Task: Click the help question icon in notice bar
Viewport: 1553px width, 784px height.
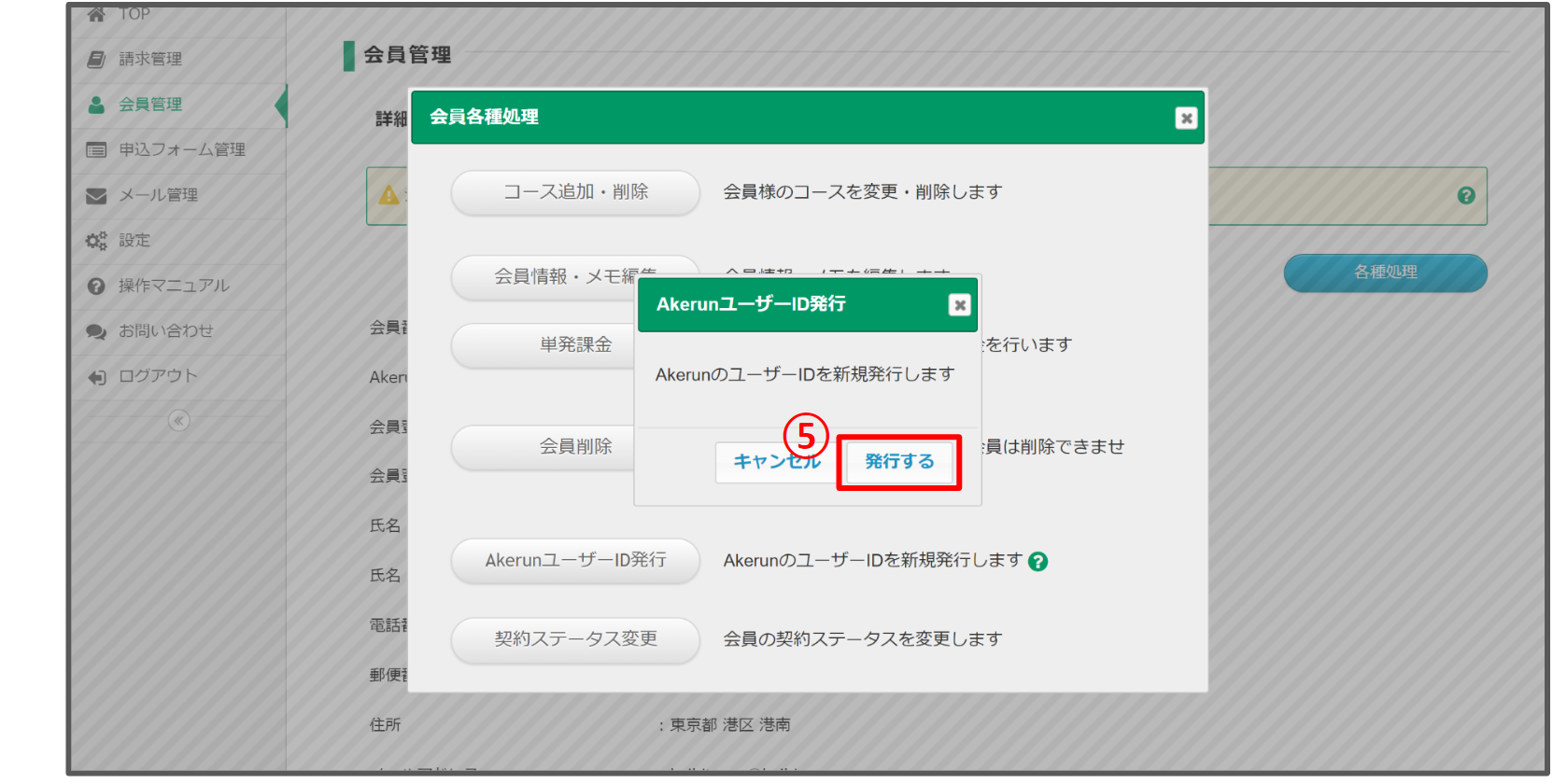Action: tap(1466, 196)
